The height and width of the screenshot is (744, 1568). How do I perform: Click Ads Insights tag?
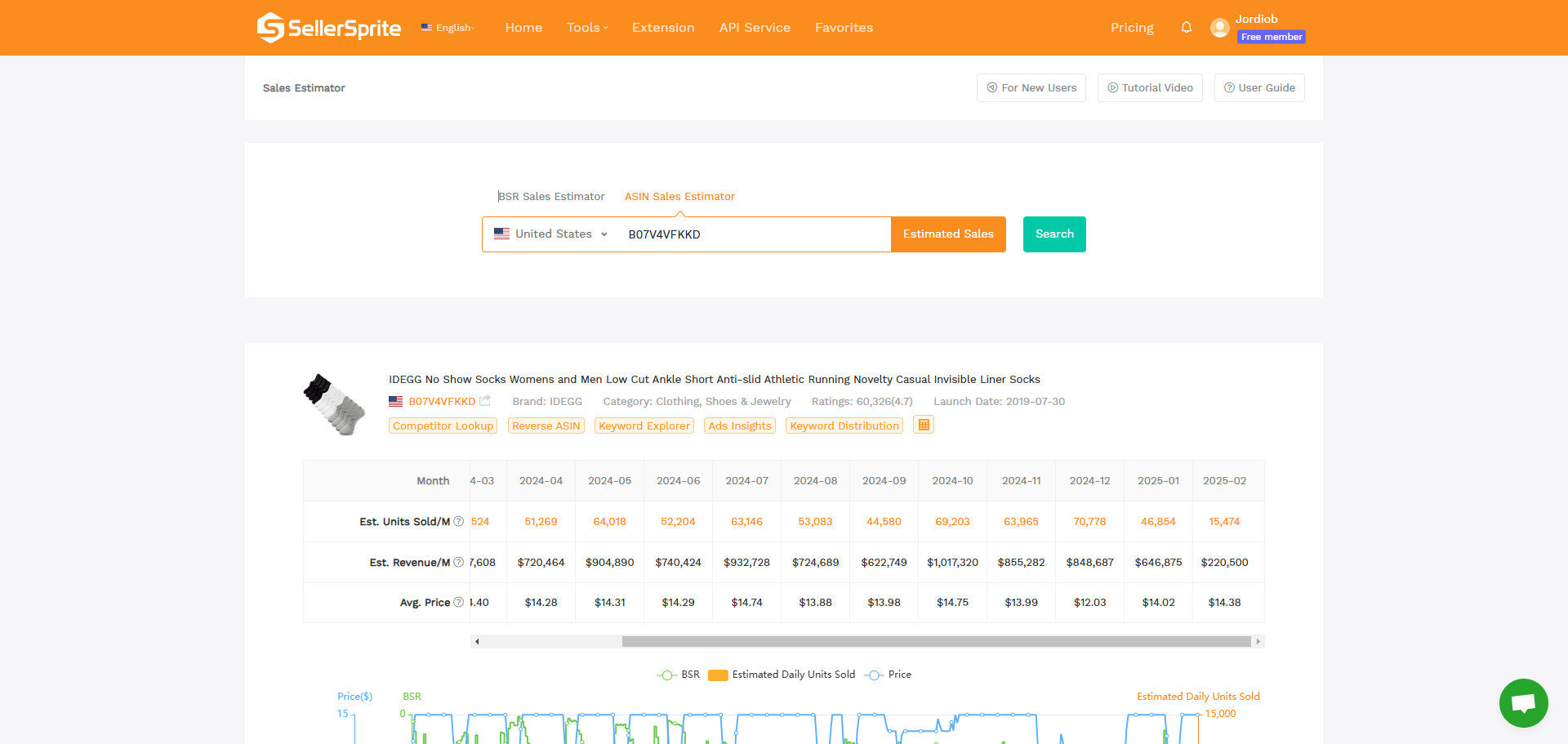click(x=740, y=425)
